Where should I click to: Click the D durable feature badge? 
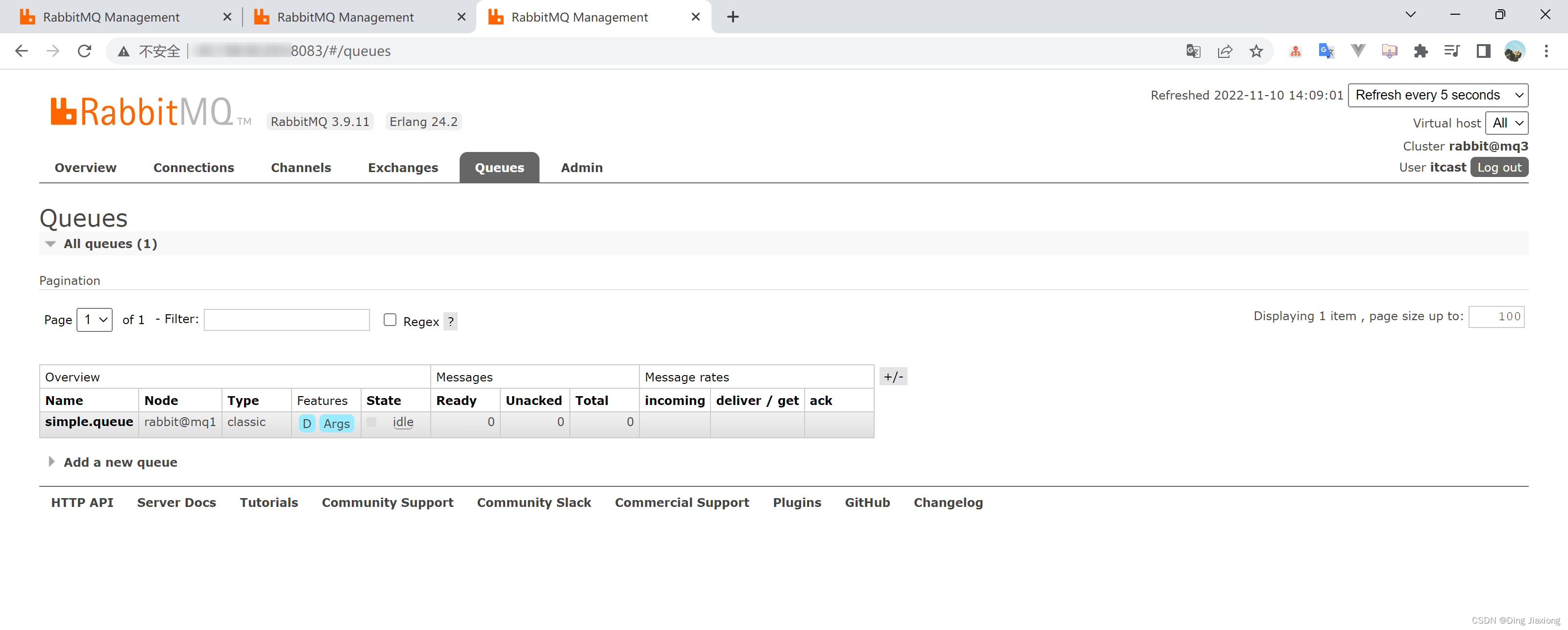[307, 424]
